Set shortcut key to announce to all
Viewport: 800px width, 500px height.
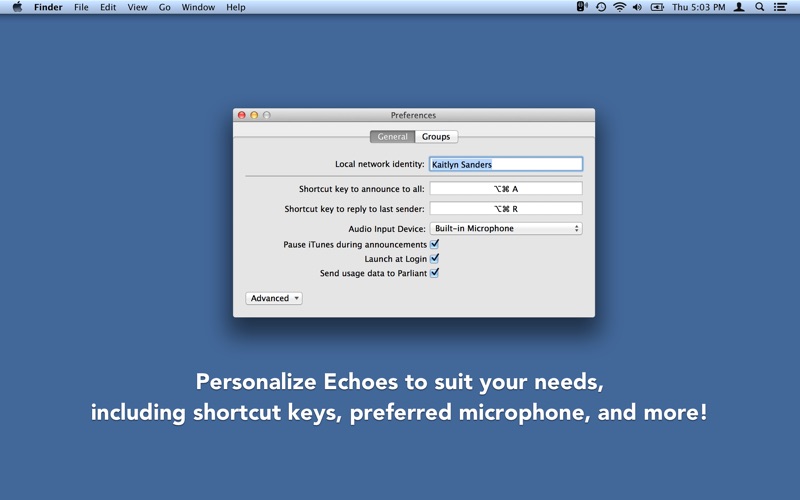tap(506, 189)
